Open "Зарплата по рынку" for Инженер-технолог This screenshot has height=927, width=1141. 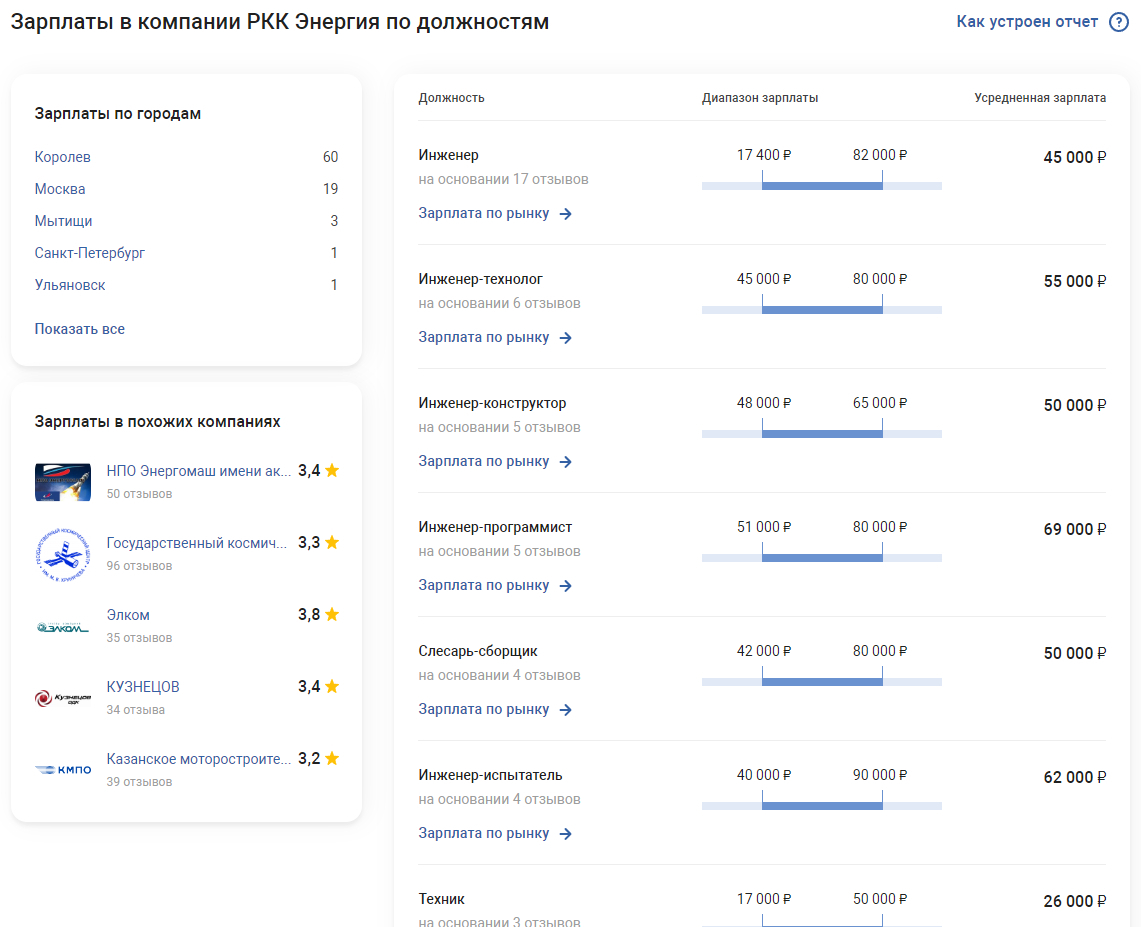tap(484, 337)
